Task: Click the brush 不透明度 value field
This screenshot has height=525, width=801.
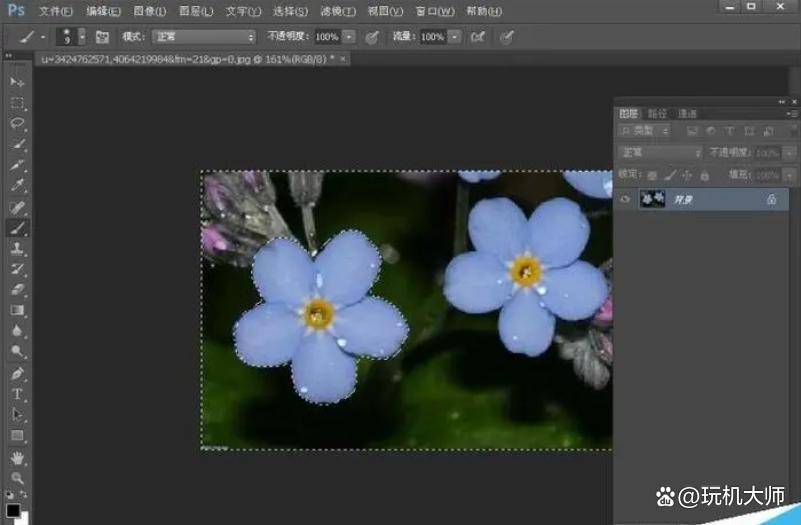Action: (x=327, y=37)
